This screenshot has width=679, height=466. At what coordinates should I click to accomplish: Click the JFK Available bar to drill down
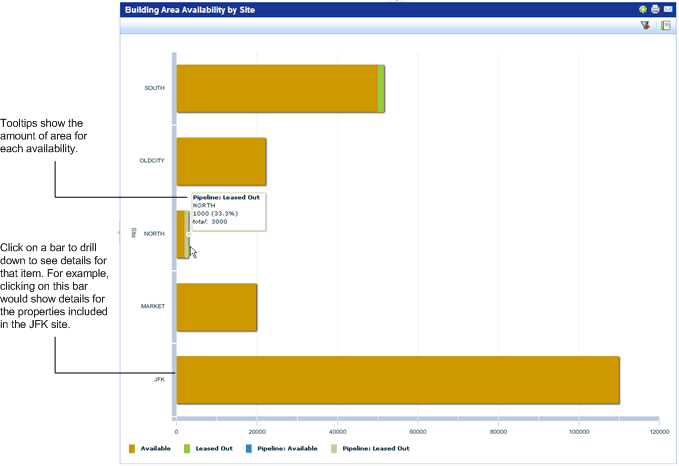tap(397, 380)
